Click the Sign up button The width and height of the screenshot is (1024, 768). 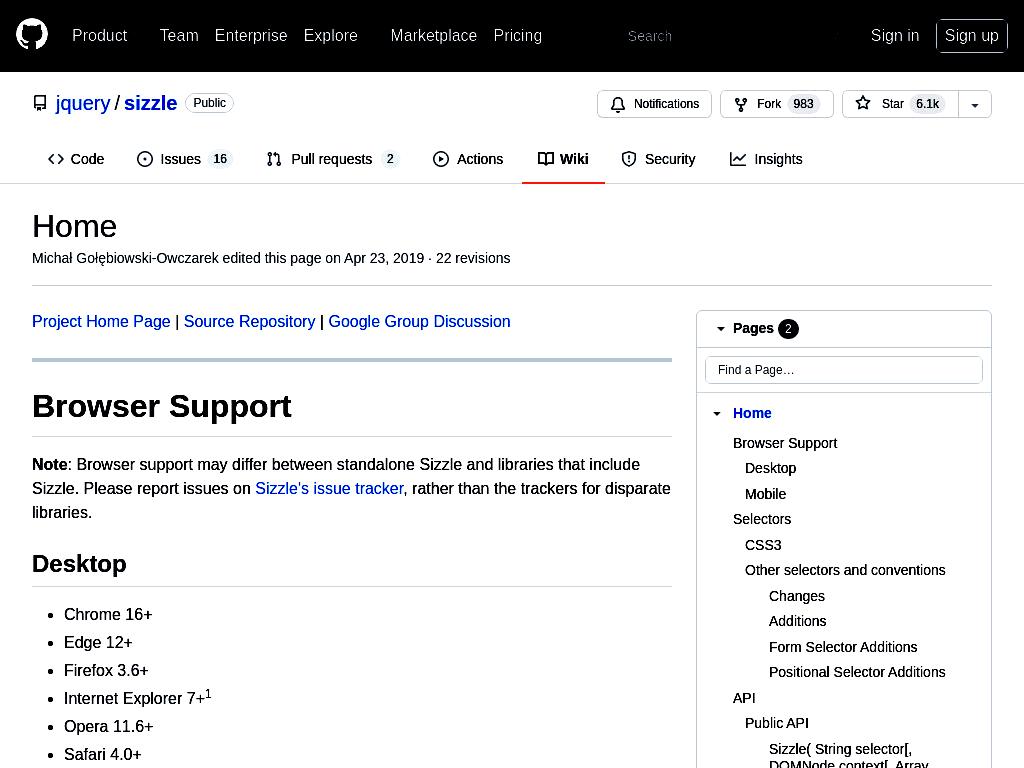tap(971, 36)
